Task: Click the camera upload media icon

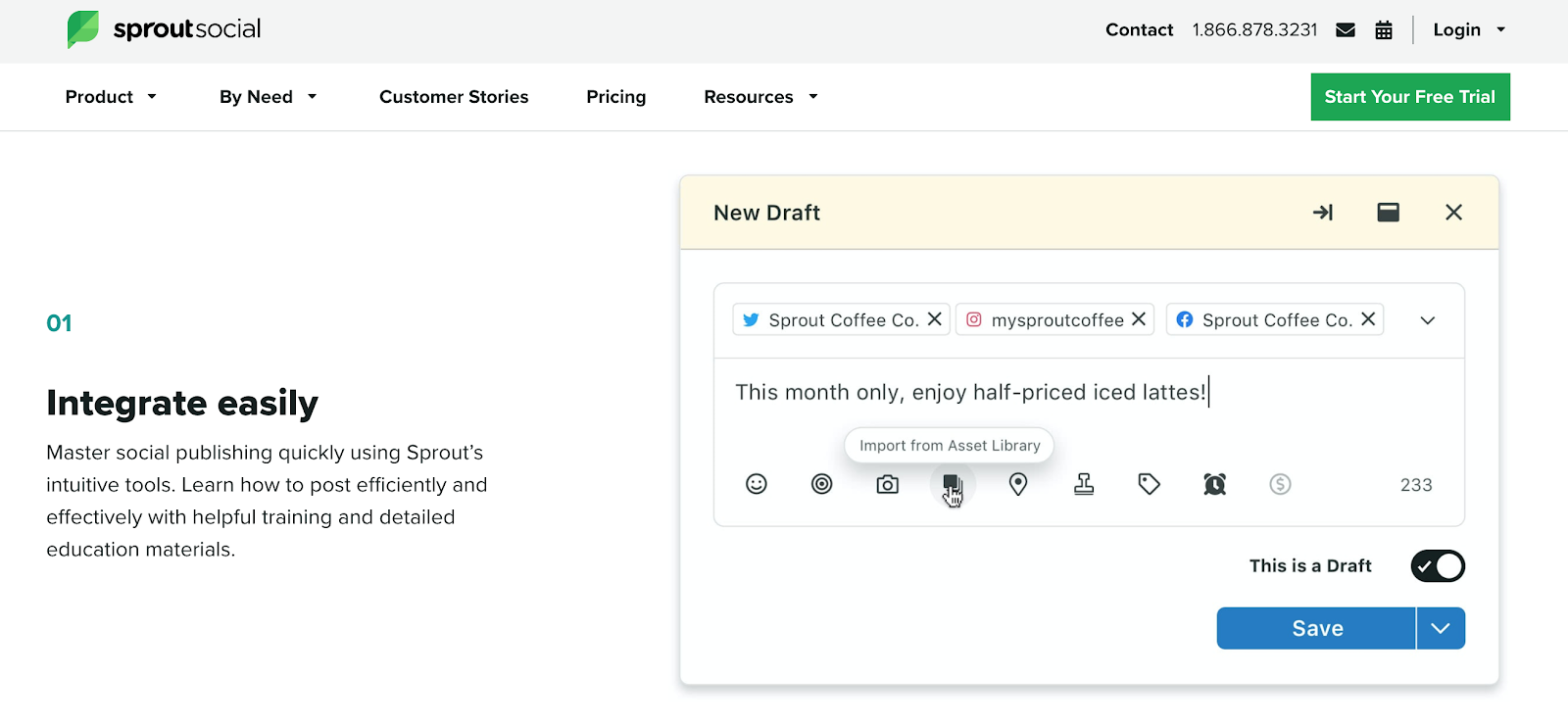Action: [x=887, y=484]
